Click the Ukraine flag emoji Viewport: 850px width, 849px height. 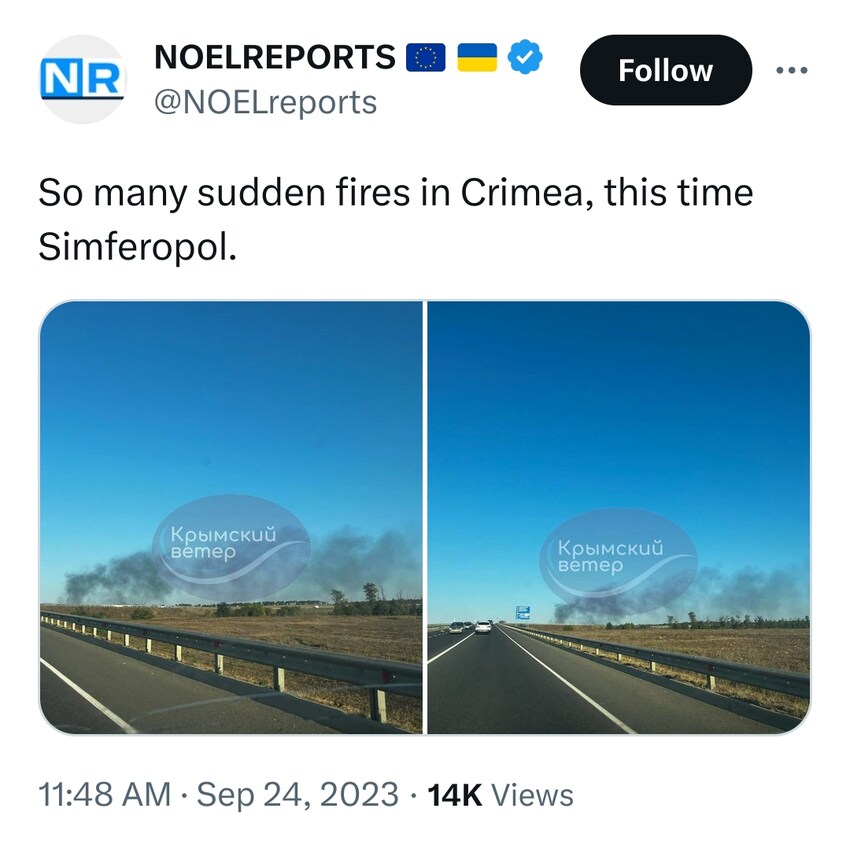[x=477, y=57]
